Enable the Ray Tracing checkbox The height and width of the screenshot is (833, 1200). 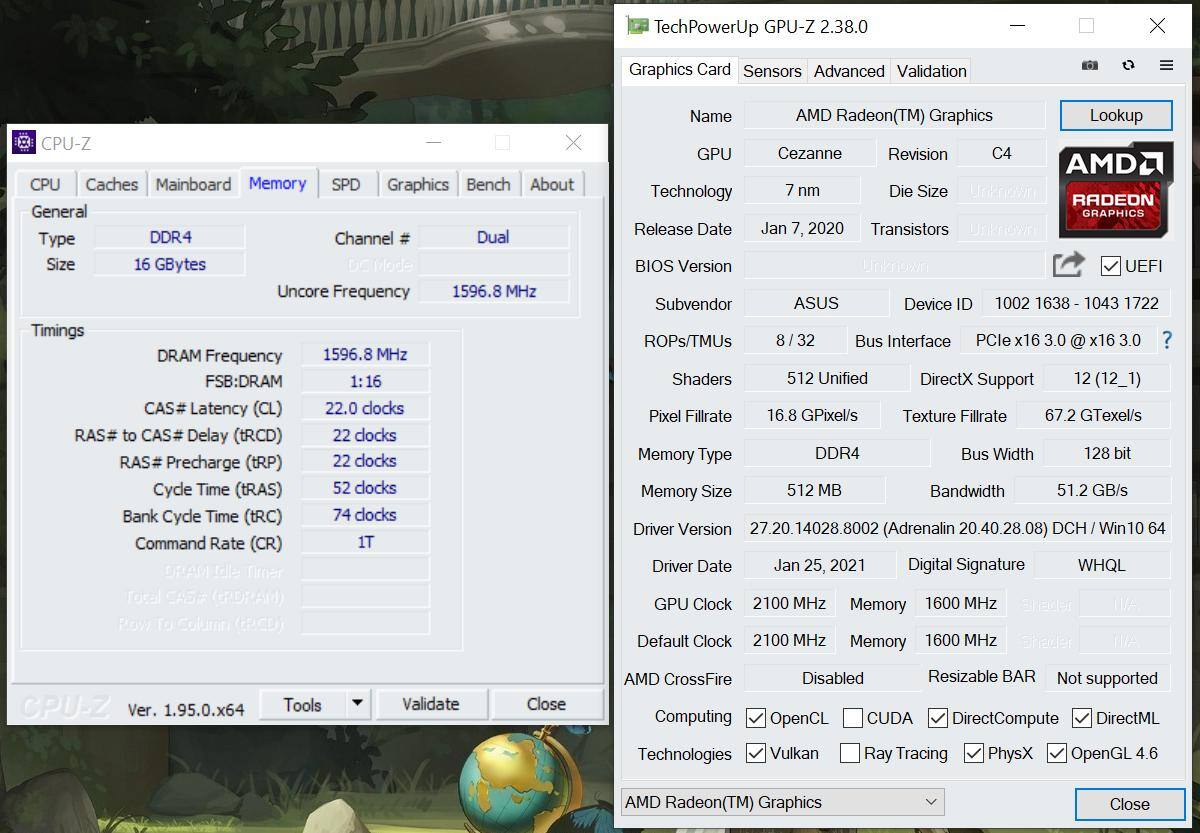coord(850,754)
